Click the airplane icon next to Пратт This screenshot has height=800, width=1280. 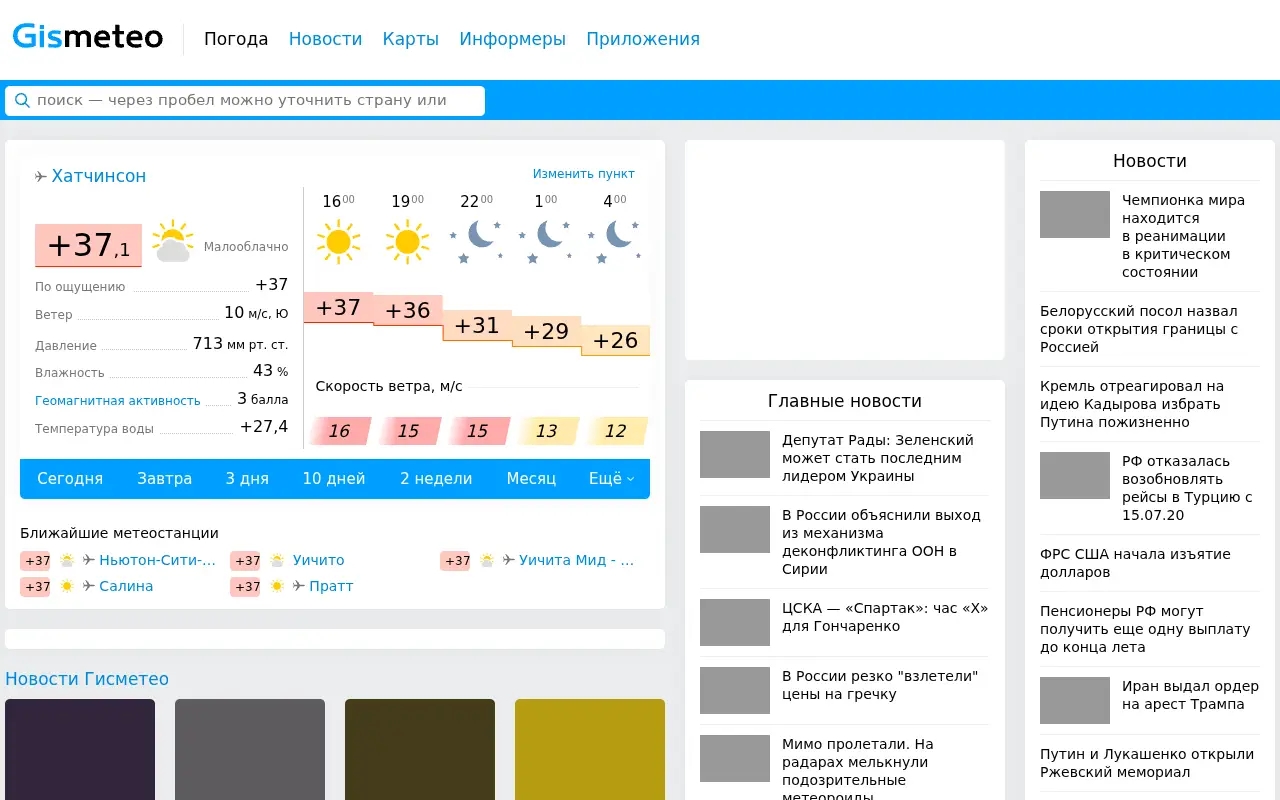point(298,586)
